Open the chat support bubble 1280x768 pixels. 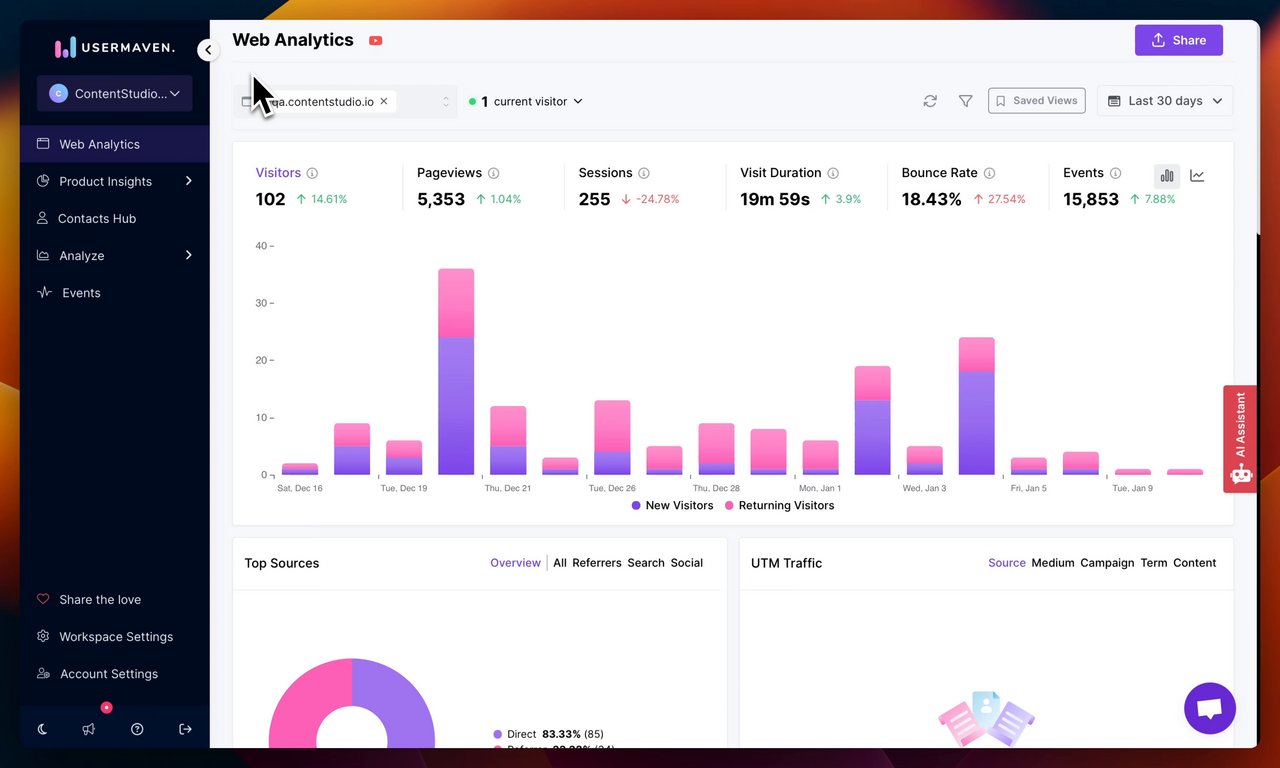point(1210,709)
